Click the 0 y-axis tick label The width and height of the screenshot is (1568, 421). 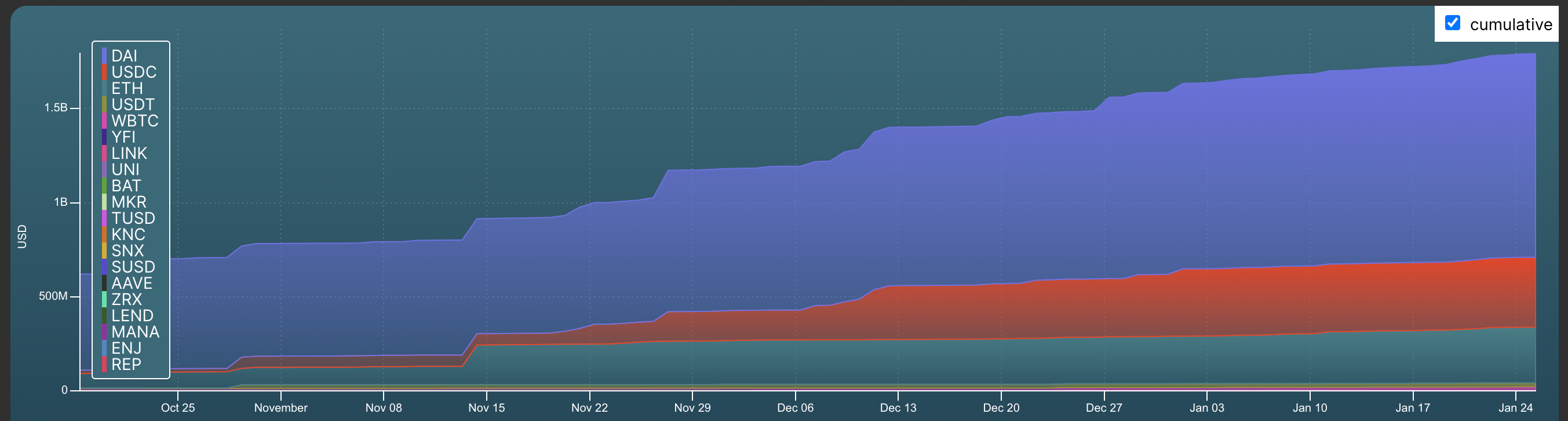point(64,390)
